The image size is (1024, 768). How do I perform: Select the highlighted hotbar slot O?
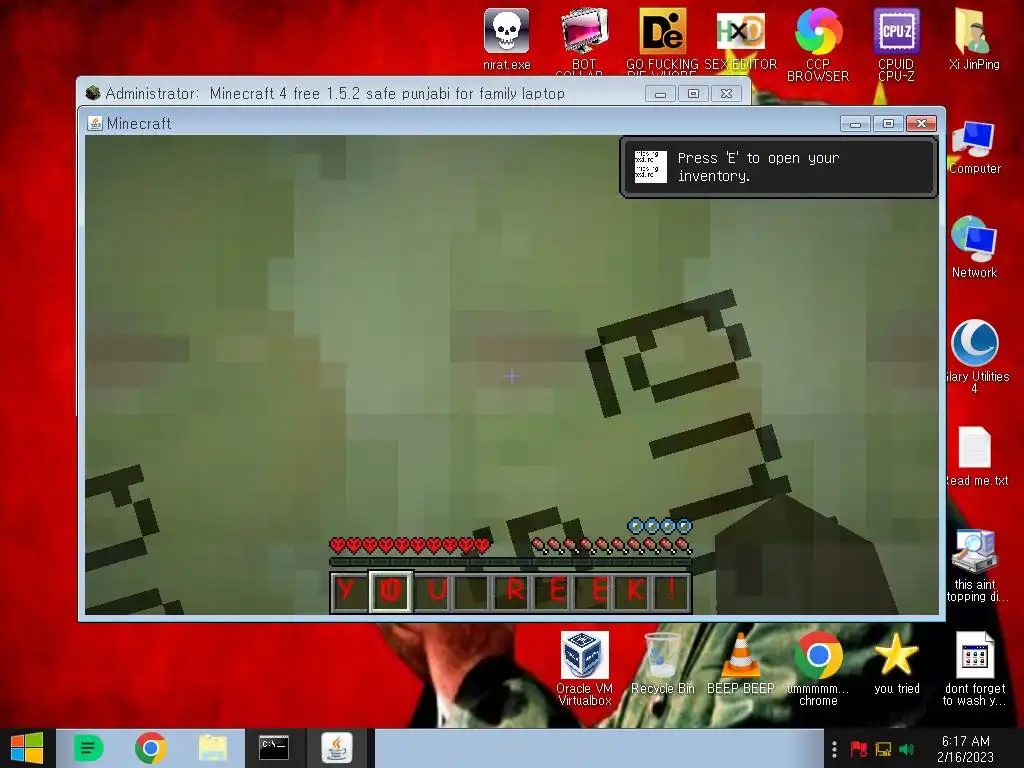tap(391, 592)
